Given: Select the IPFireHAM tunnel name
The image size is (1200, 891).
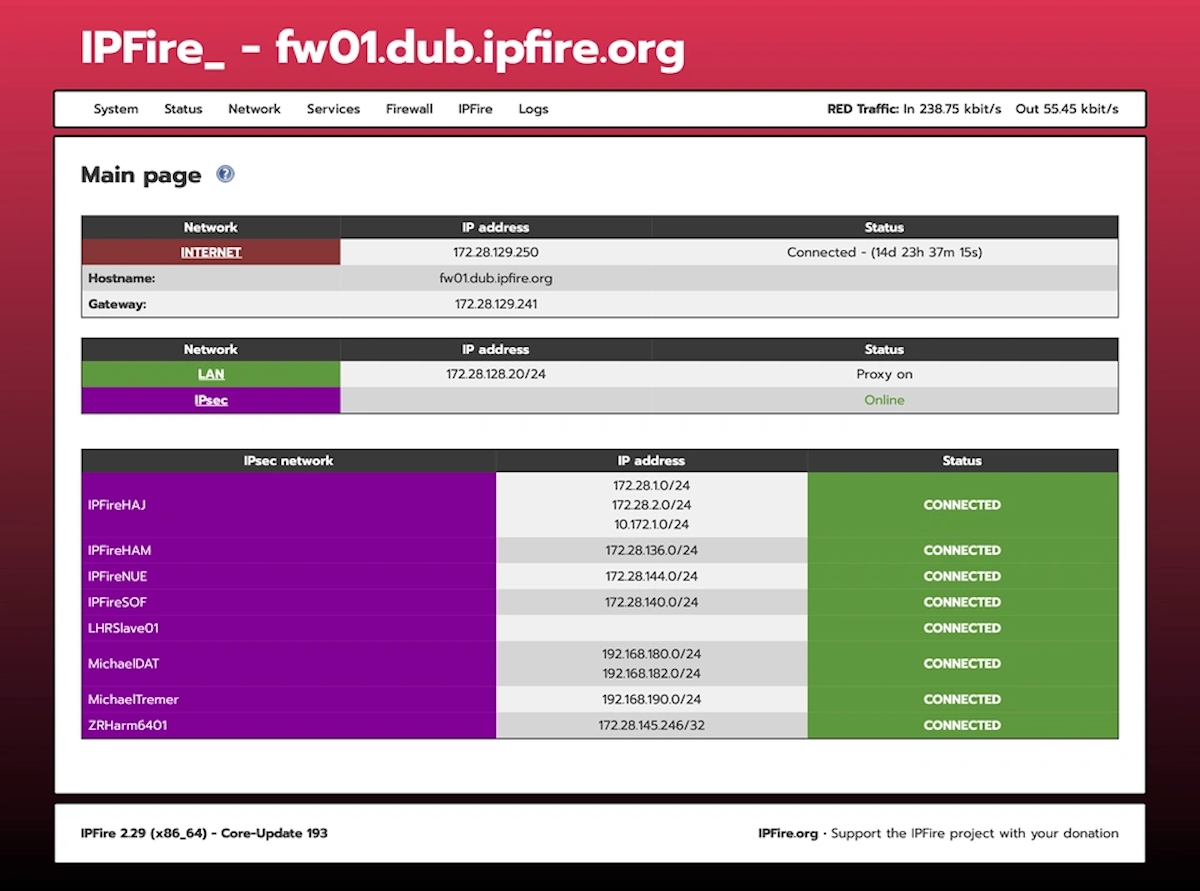Looking at the screenshot, I should (120, 550).
